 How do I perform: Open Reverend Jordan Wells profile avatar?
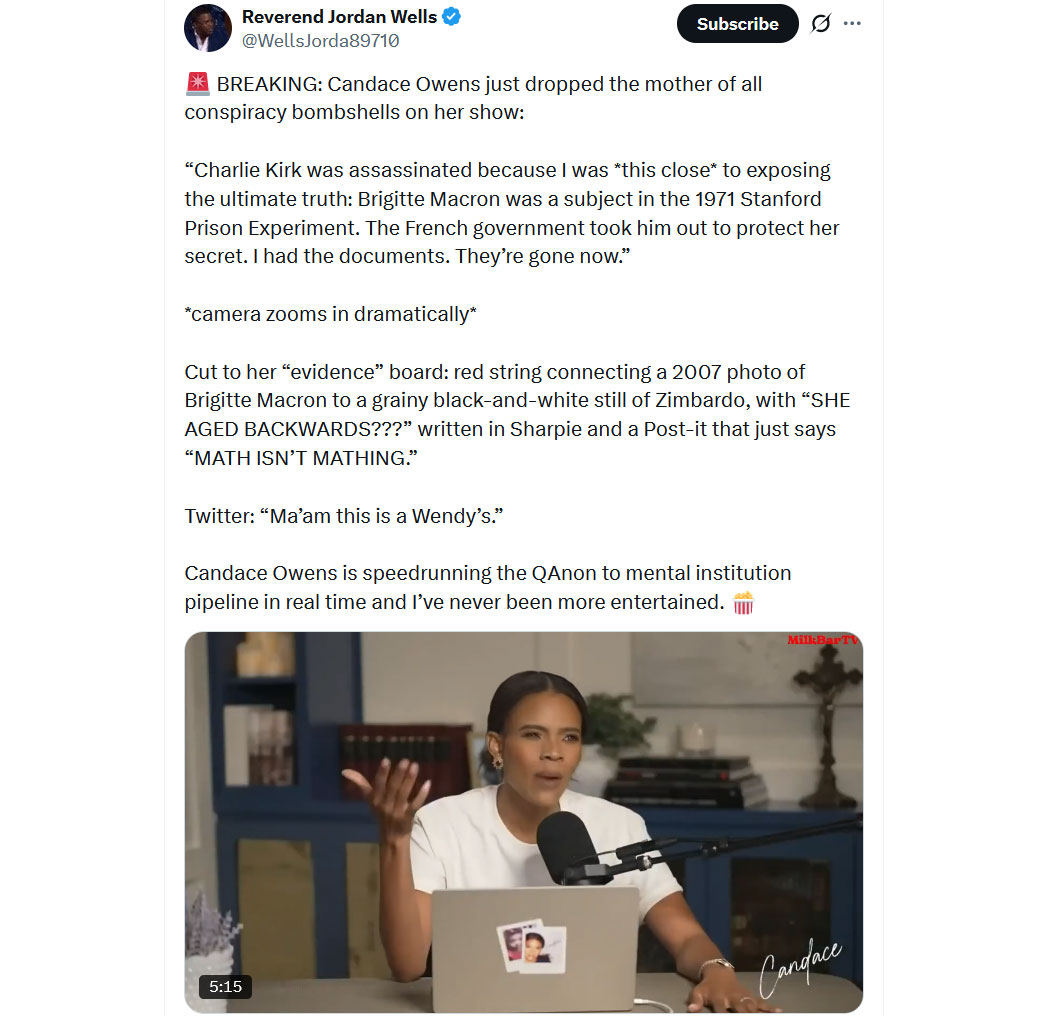pyautogui.click(x=208, y=28)
